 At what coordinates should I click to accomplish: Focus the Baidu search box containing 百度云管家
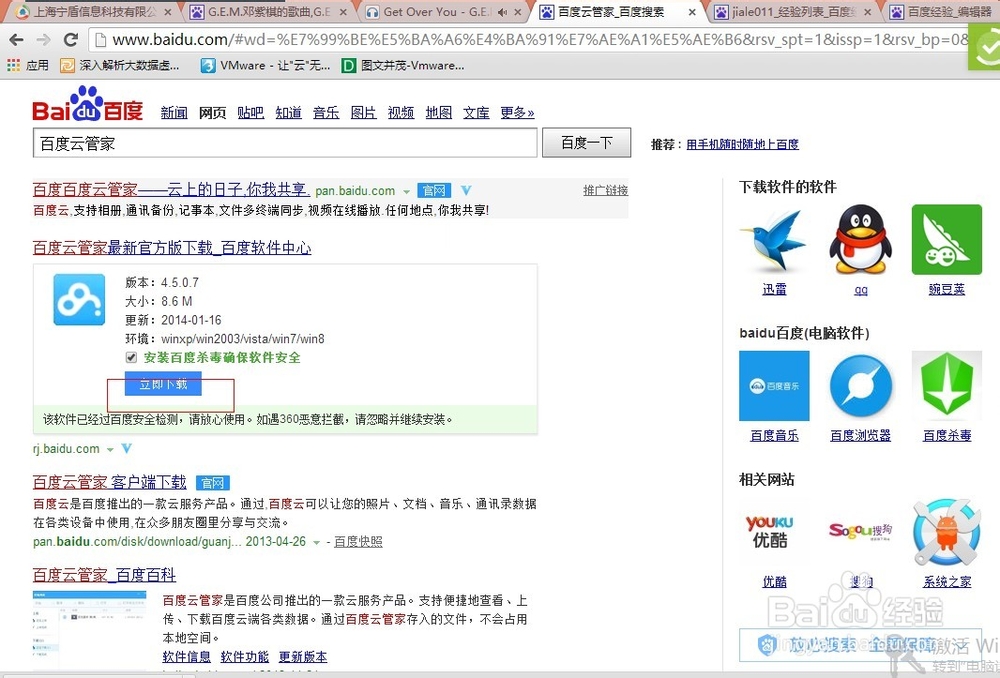pos(285,143)
